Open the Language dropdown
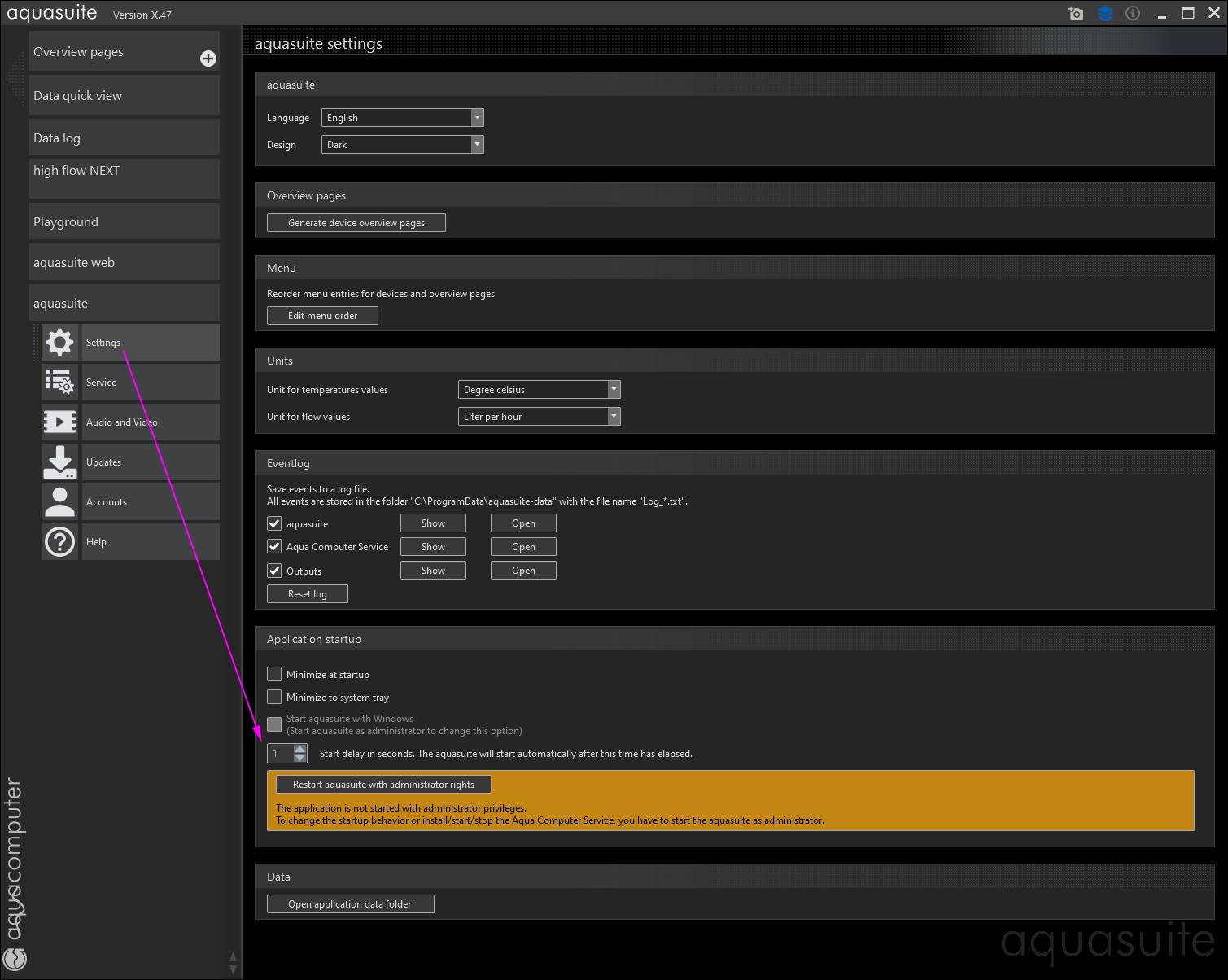1228x980 pixels. point(402,118)
